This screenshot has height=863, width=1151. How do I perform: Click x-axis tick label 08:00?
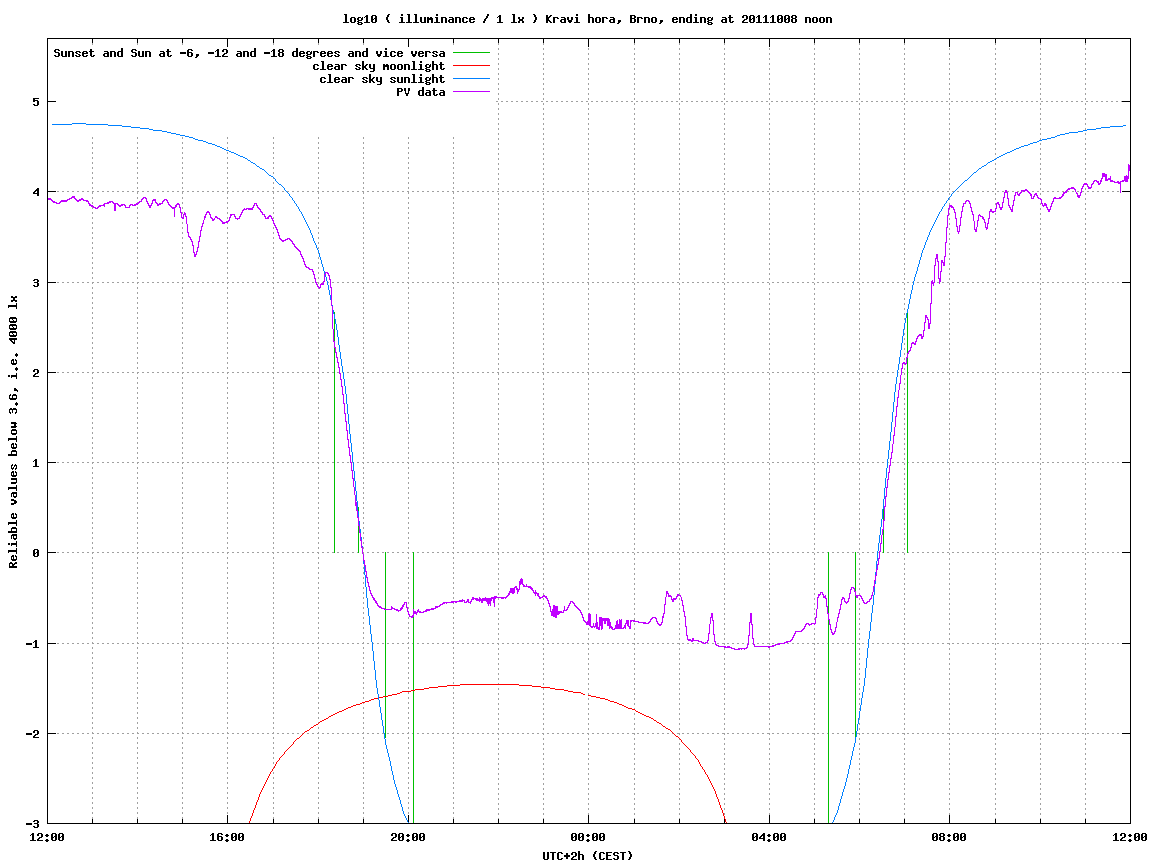click(x=950, y=837)
